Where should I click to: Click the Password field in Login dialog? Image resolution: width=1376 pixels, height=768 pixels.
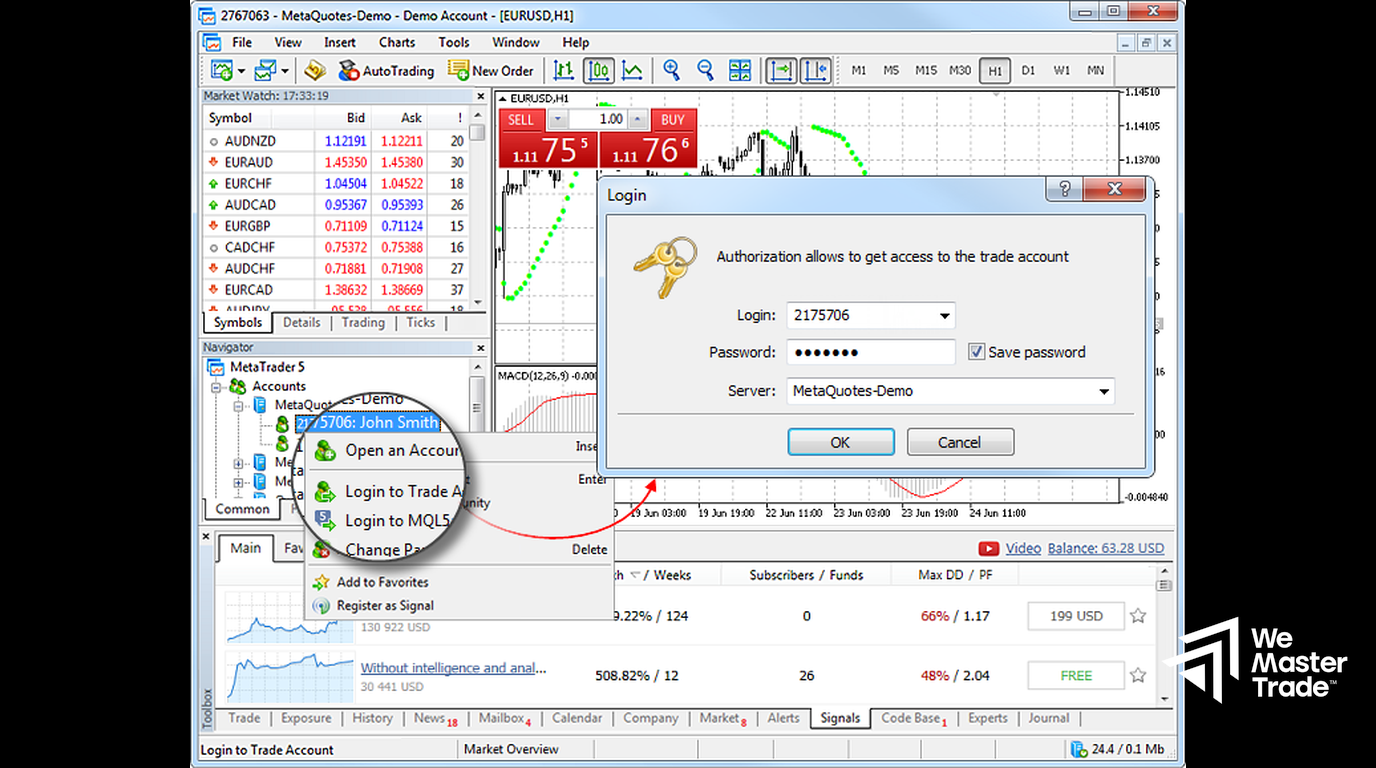(871, 352)
